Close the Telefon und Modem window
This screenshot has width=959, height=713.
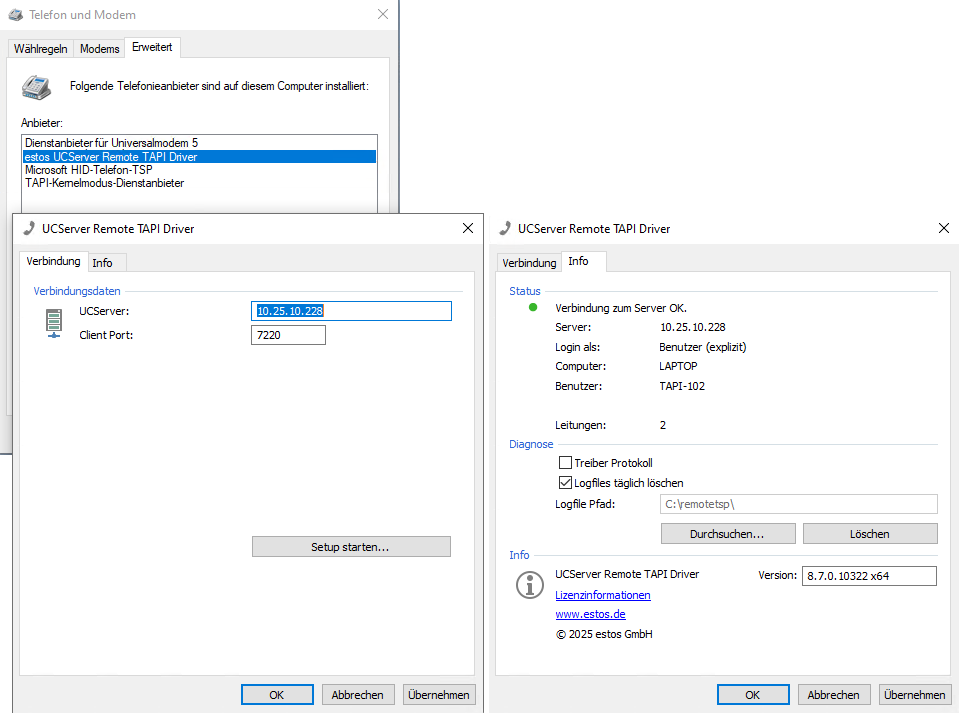pos(382,15)
